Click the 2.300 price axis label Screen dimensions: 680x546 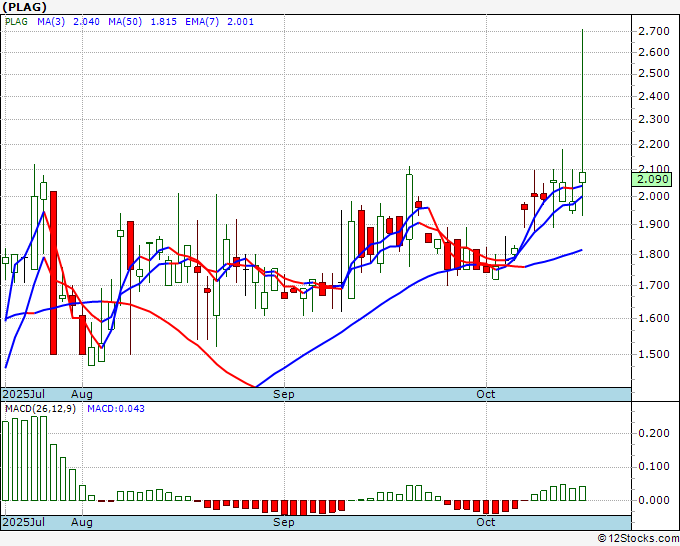654,119
